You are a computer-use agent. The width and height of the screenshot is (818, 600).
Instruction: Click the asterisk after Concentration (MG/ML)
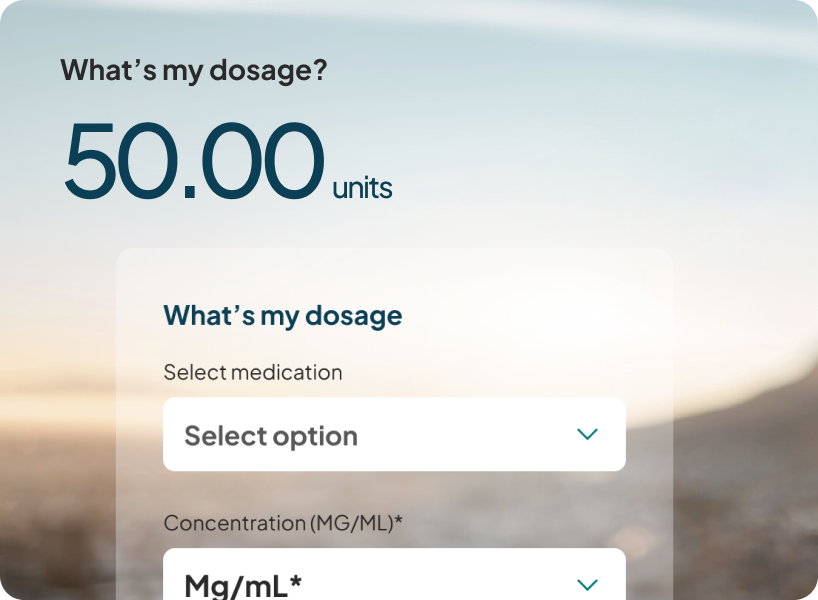(399, 520)
